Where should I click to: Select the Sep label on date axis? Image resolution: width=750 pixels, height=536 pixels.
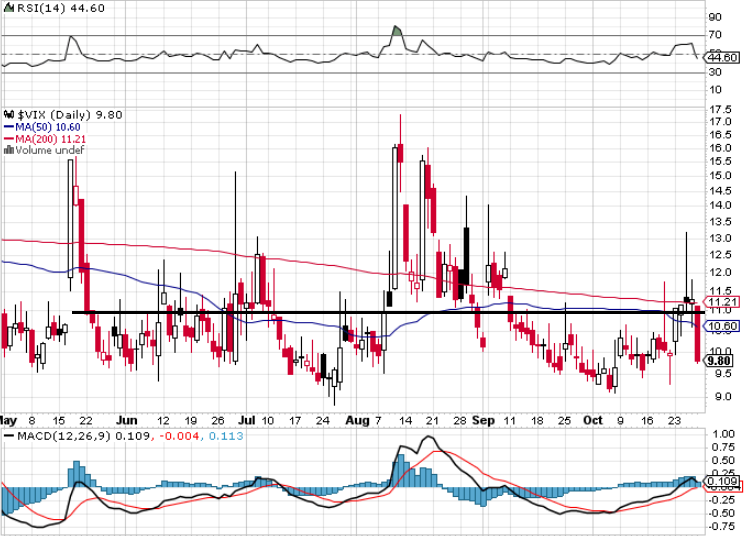tap(483, 420)
